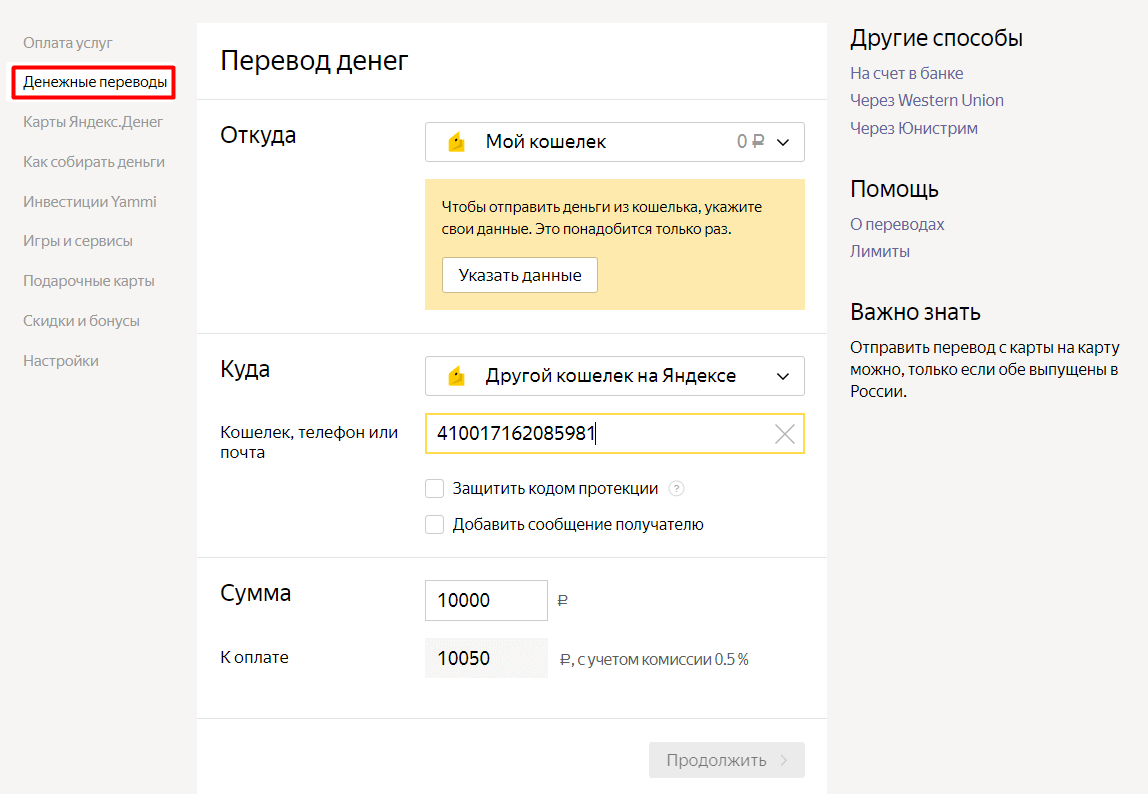Click the commission note mentioning 0.5 %
The image size is (1148, 794).
pyautogui.click(x=655, y=659)
